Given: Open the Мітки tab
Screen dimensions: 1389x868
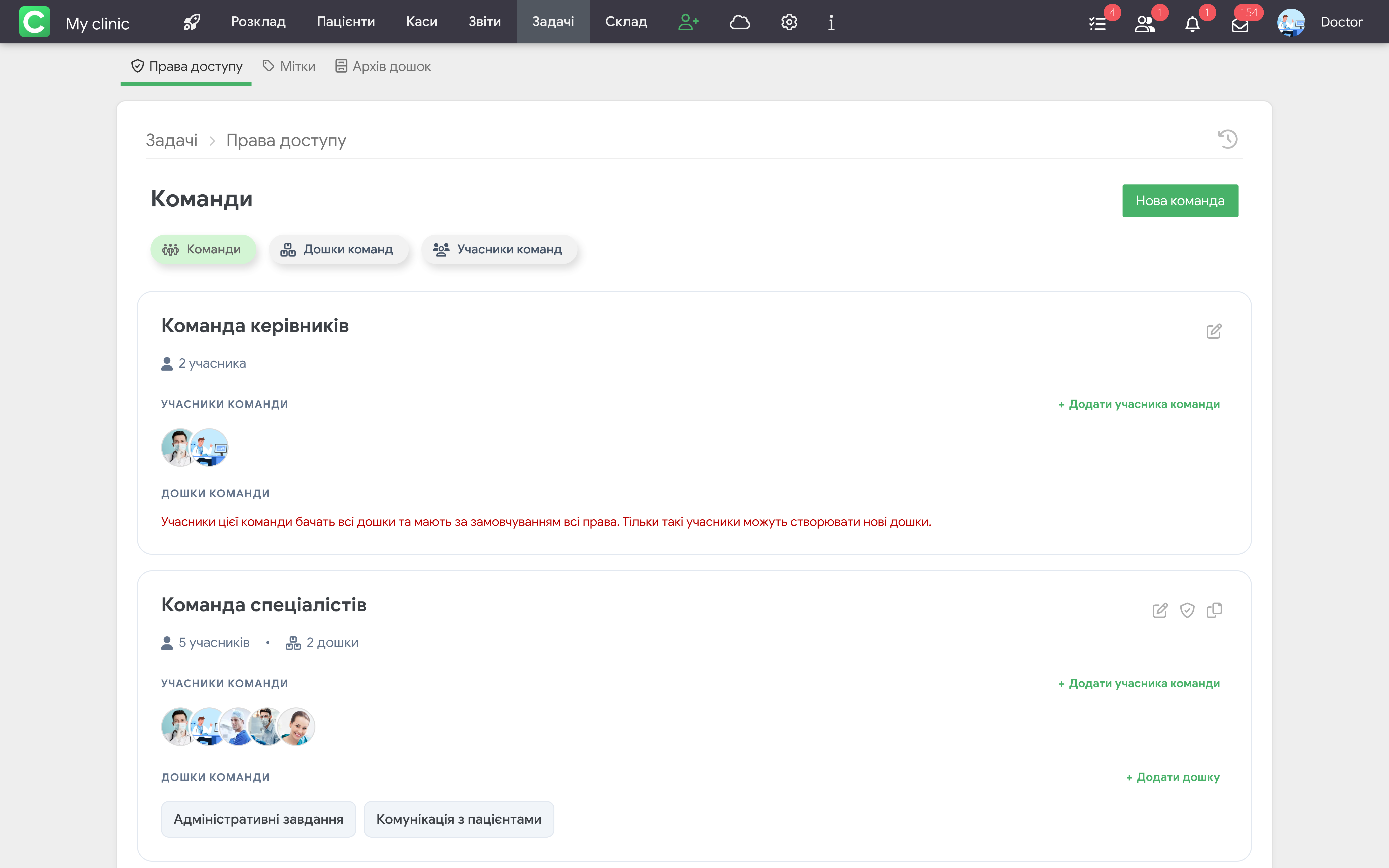Looking at the screenshot, I should pos(289,67).
